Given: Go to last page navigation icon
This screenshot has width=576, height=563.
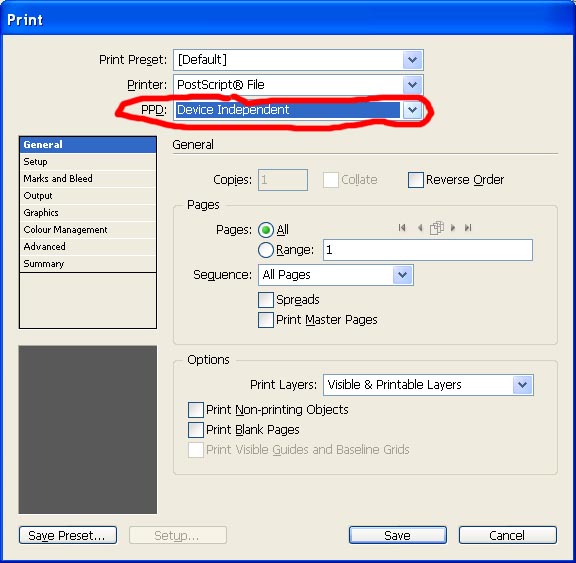Looking at the screenshot, I should 468,228.
